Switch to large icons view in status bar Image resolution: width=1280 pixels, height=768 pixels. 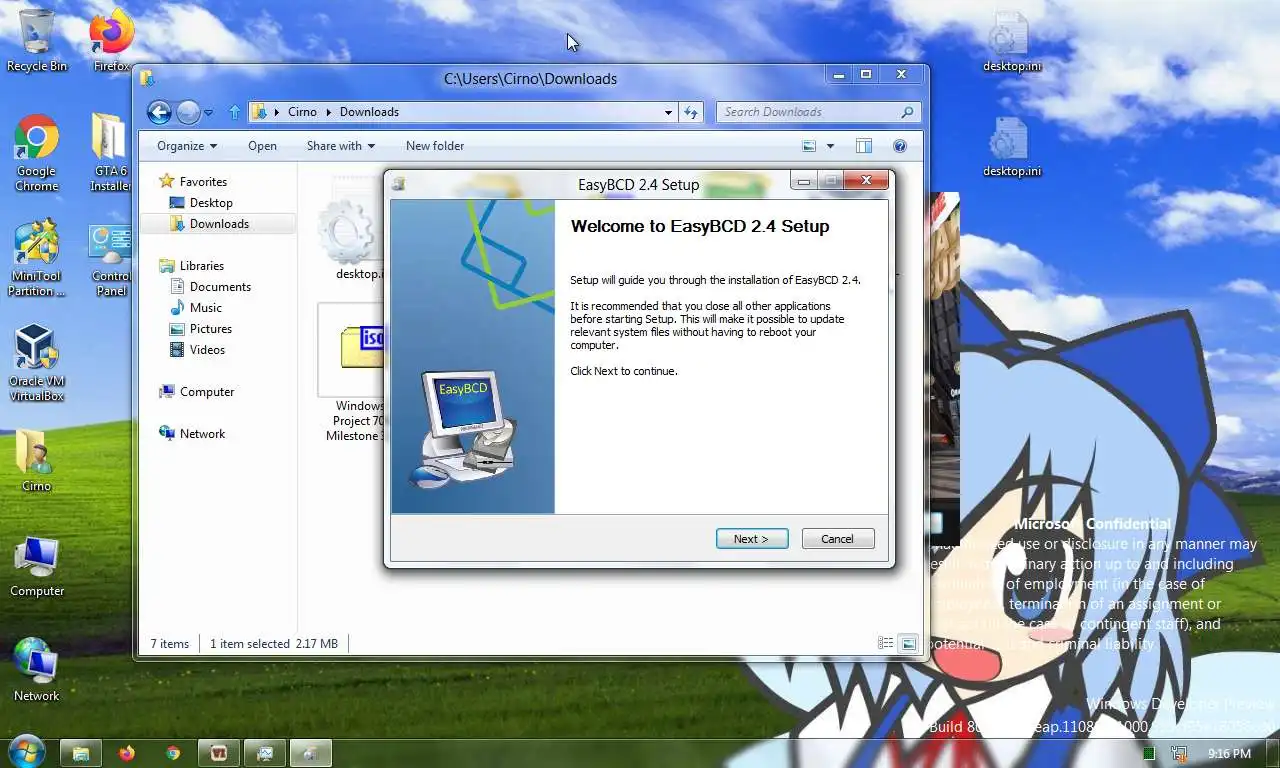(908, 643)
